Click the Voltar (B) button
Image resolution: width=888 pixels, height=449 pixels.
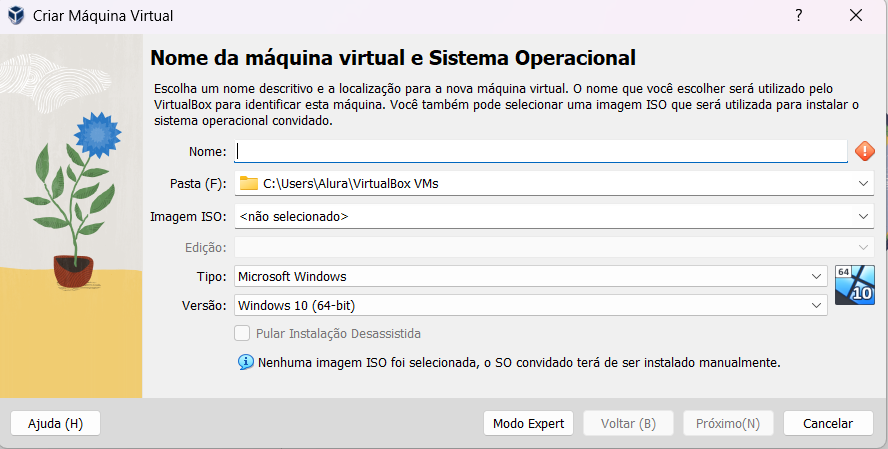628,424
